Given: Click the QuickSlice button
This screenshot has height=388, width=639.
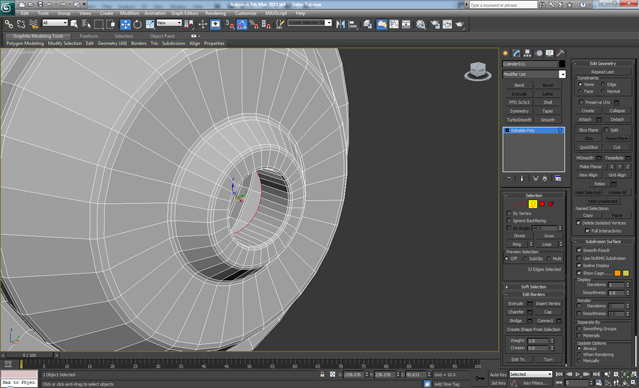Looking at the screenshot, I should [588, 147].
